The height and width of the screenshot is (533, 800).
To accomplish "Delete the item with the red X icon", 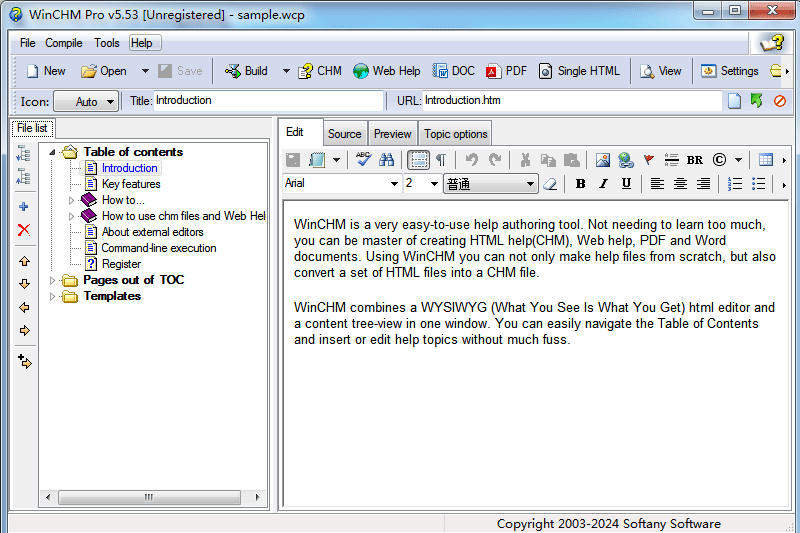I will pos(24,230).
